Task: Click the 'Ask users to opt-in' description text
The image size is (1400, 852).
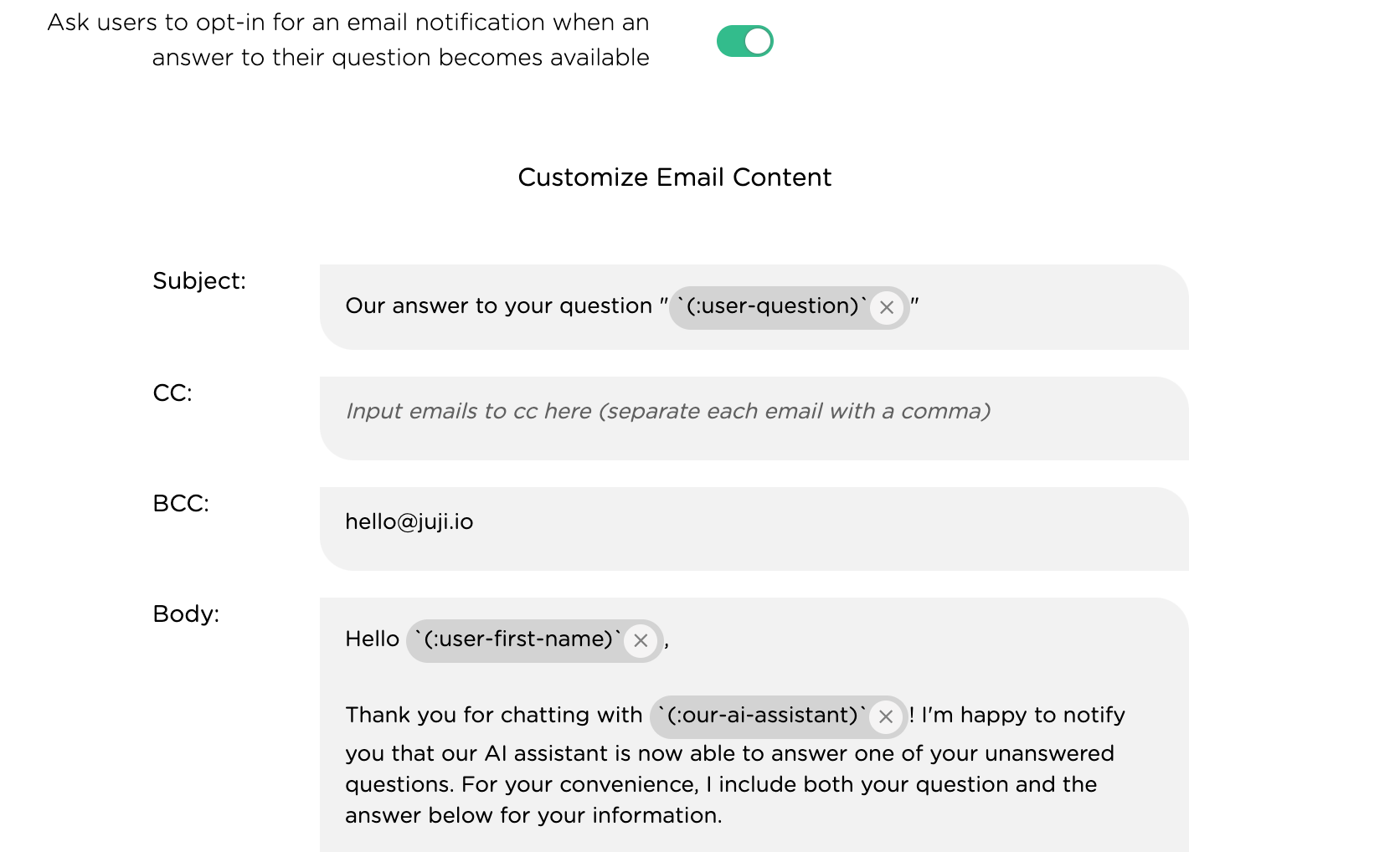Action: tap(348, 40)
